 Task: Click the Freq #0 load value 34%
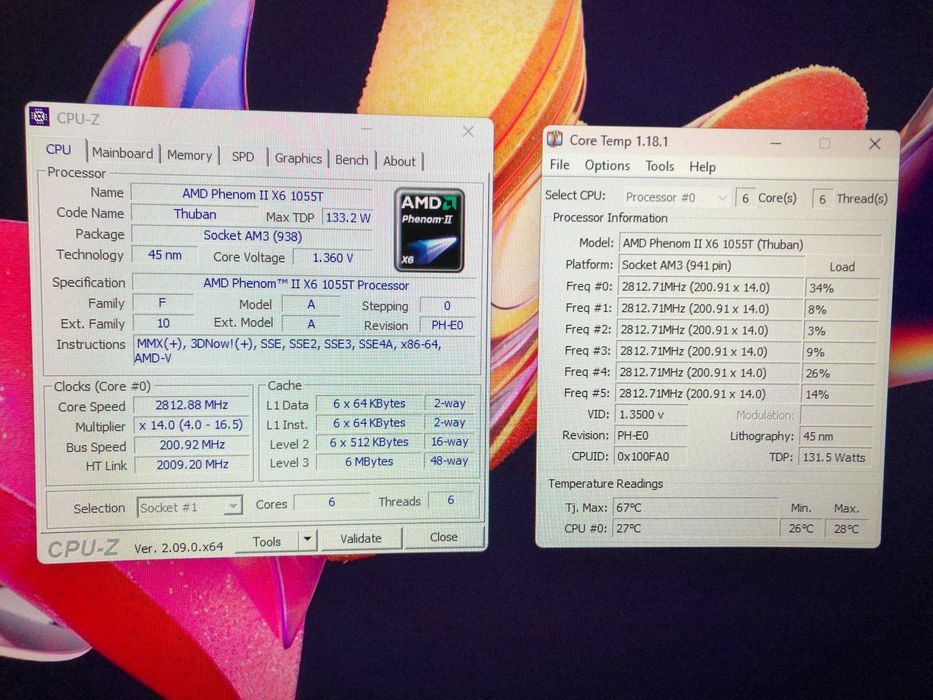tap(842, 288)
